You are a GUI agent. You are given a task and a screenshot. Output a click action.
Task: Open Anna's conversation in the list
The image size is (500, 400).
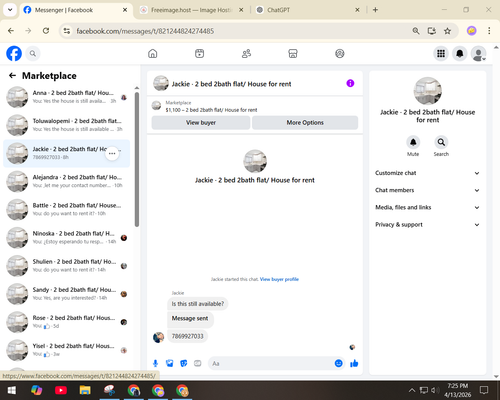coord(67,97)
